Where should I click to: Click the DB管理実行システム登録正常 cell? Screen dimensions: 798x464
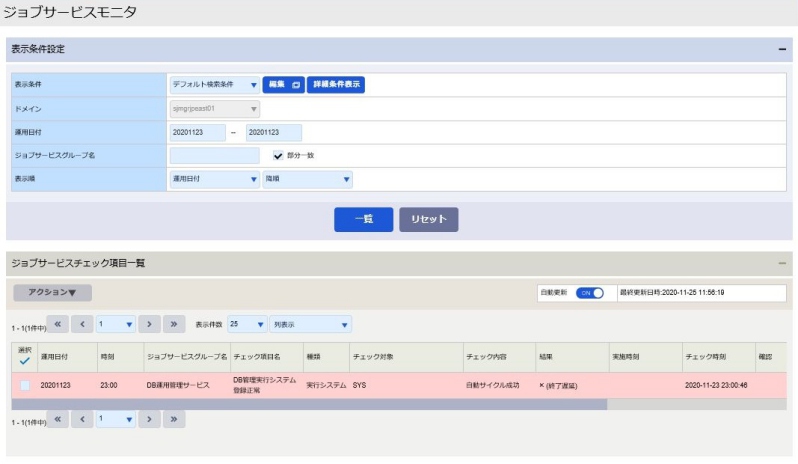(265, 386)
